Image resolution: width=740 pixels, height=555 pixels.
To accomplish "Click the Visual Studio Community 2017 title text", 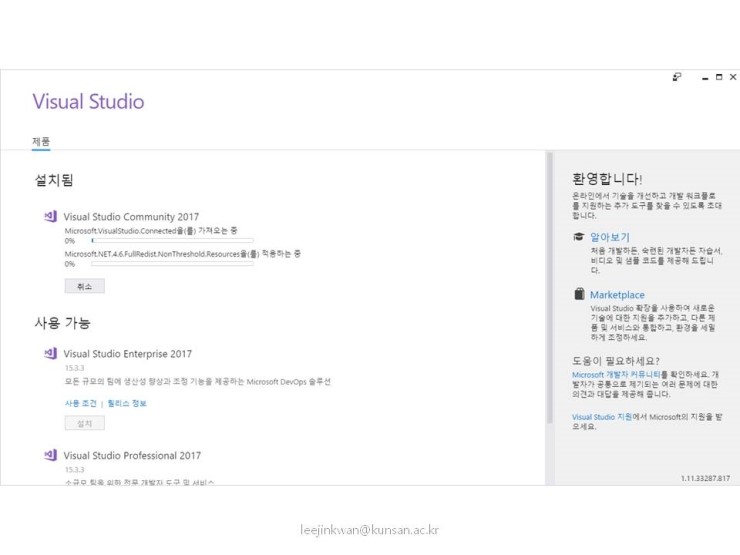I will point(131,217).
